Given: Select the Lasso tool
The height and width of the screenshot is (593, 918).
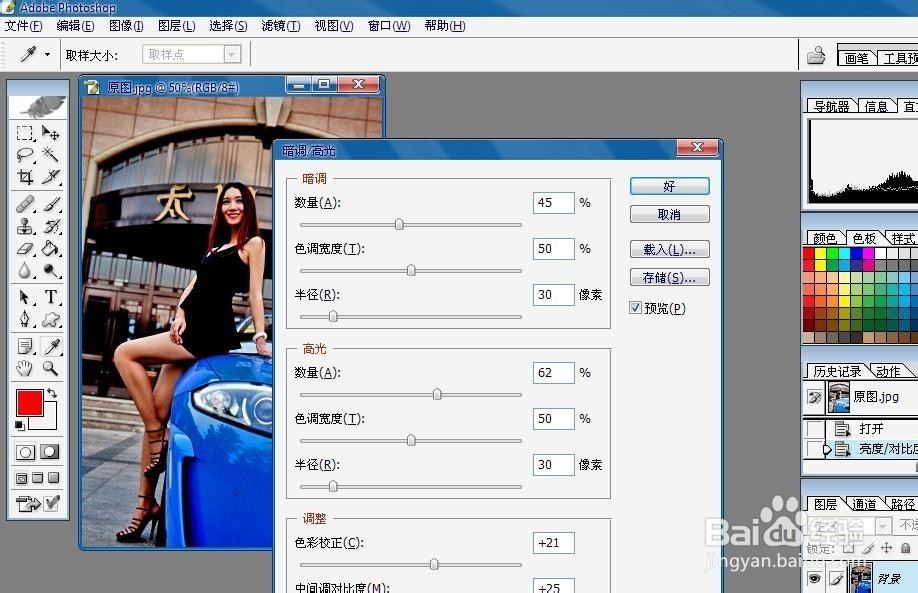Looking at the screenshot, I should (x=24, y=155).
